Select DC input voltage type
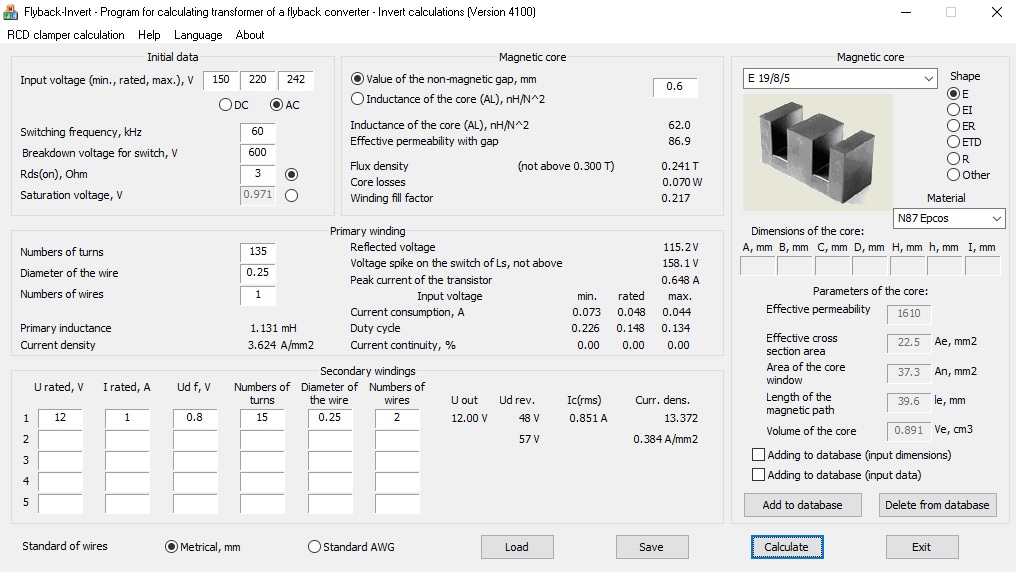 [225, 105]
